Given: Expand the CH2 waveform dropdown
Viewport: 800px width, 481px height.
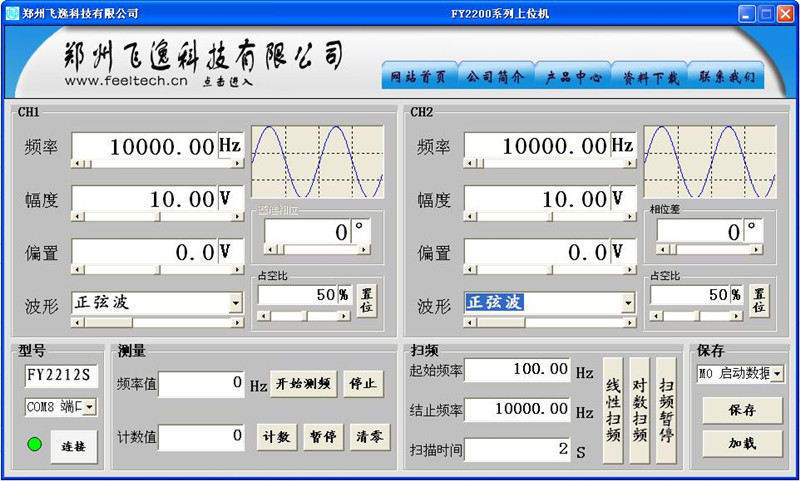Looking at the screenshot, I should [628, 303].
